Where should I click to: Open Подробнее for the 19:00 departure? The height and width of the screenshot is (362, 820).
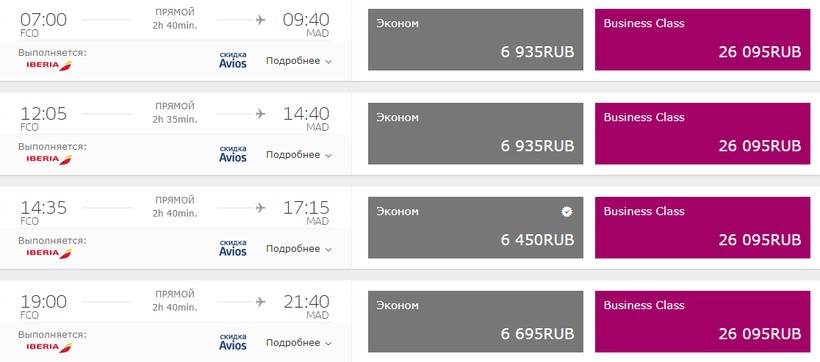[x=299, y=343]
